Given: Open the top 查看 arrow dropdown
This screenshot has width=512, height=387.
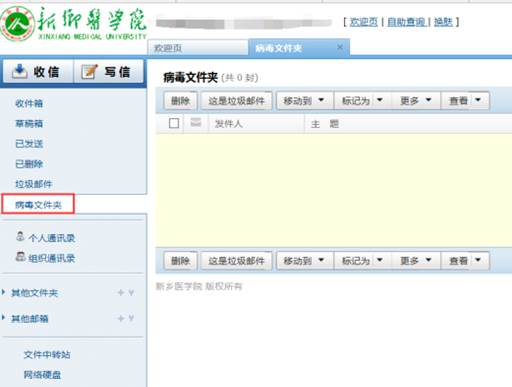Looking at the screenshot, I should click(478, 100).
